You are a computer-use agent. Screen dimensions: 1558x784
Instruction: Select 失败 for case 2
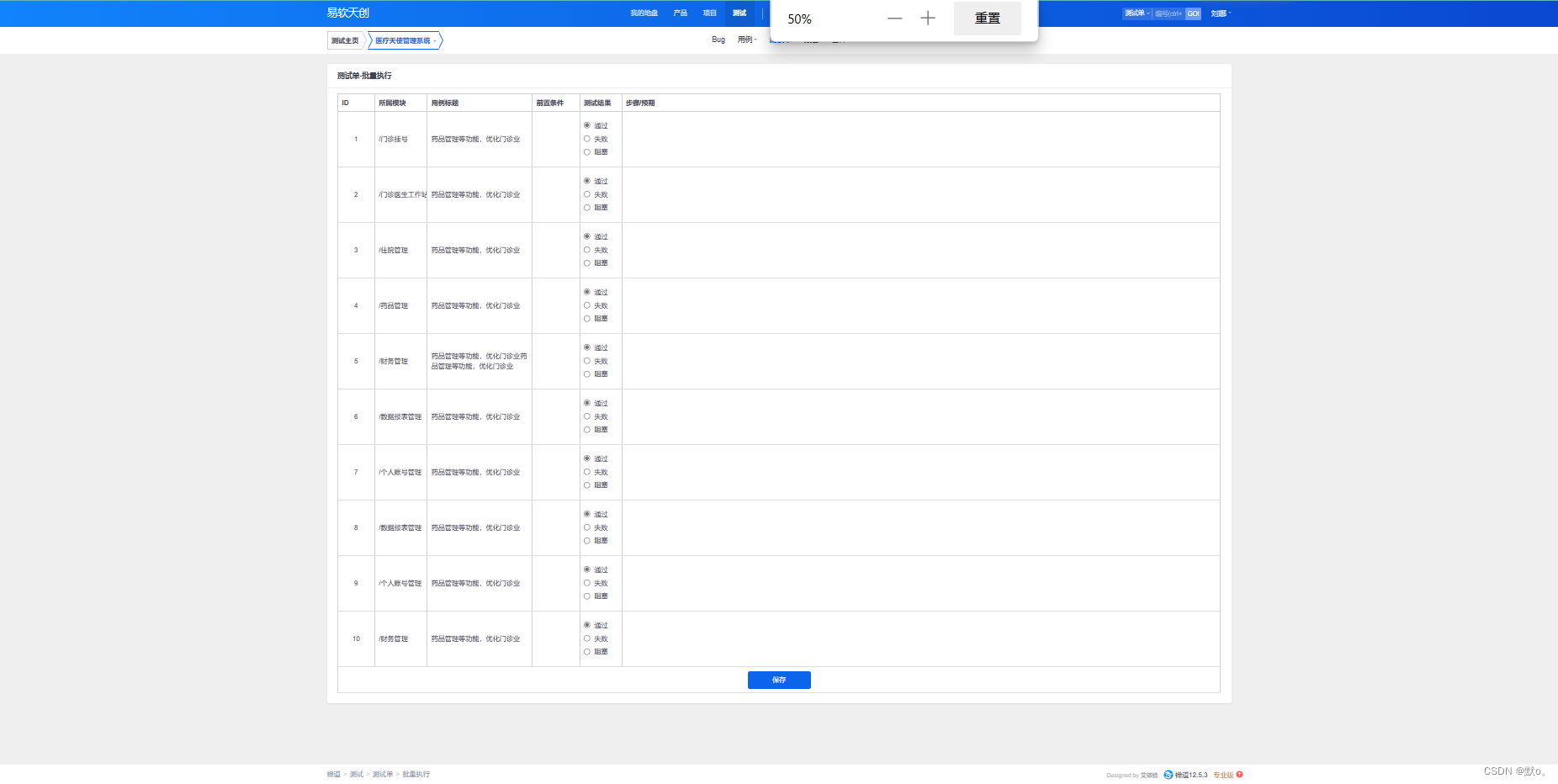587,194
